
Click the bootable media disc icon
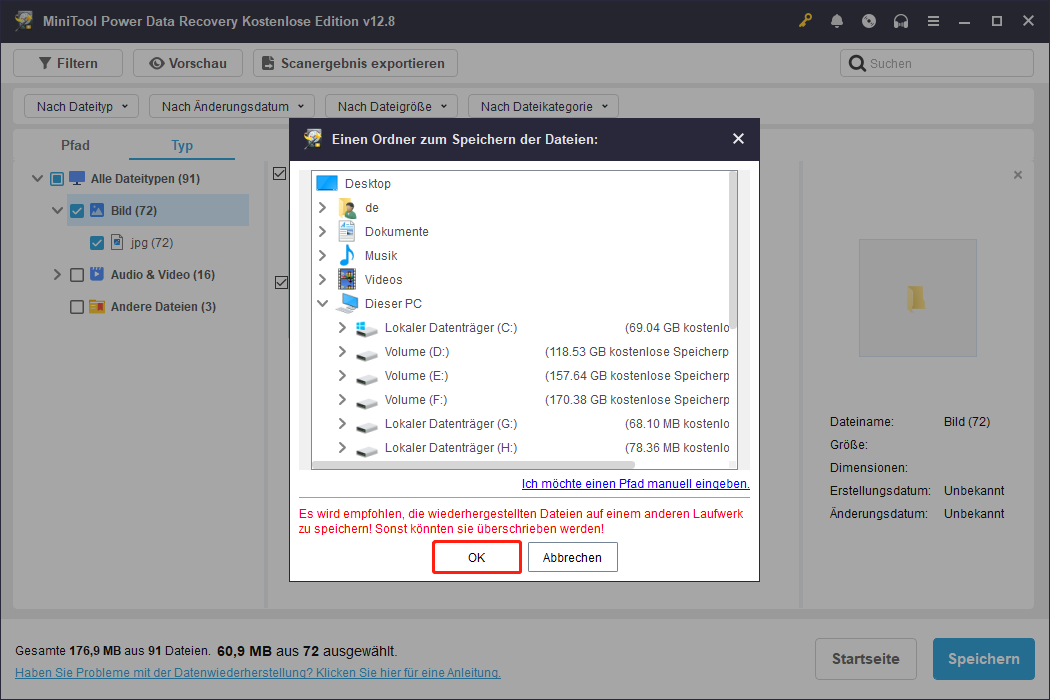click(869, 20)
